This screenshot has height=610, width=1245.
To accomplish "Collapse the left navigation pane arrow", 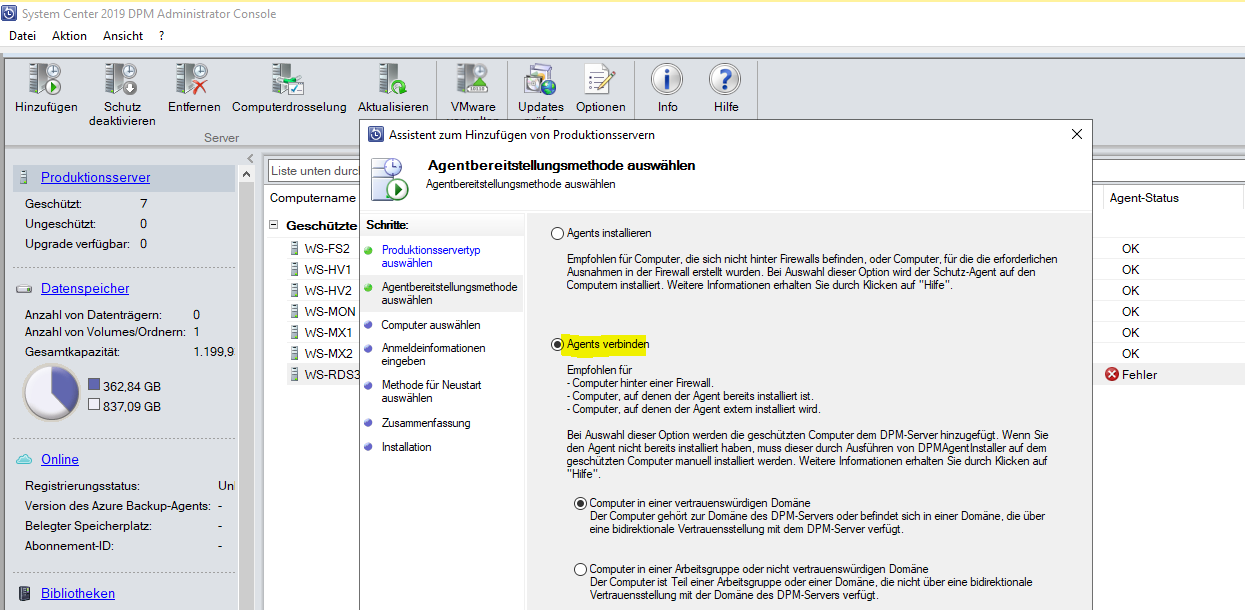I will coord(251,160).
